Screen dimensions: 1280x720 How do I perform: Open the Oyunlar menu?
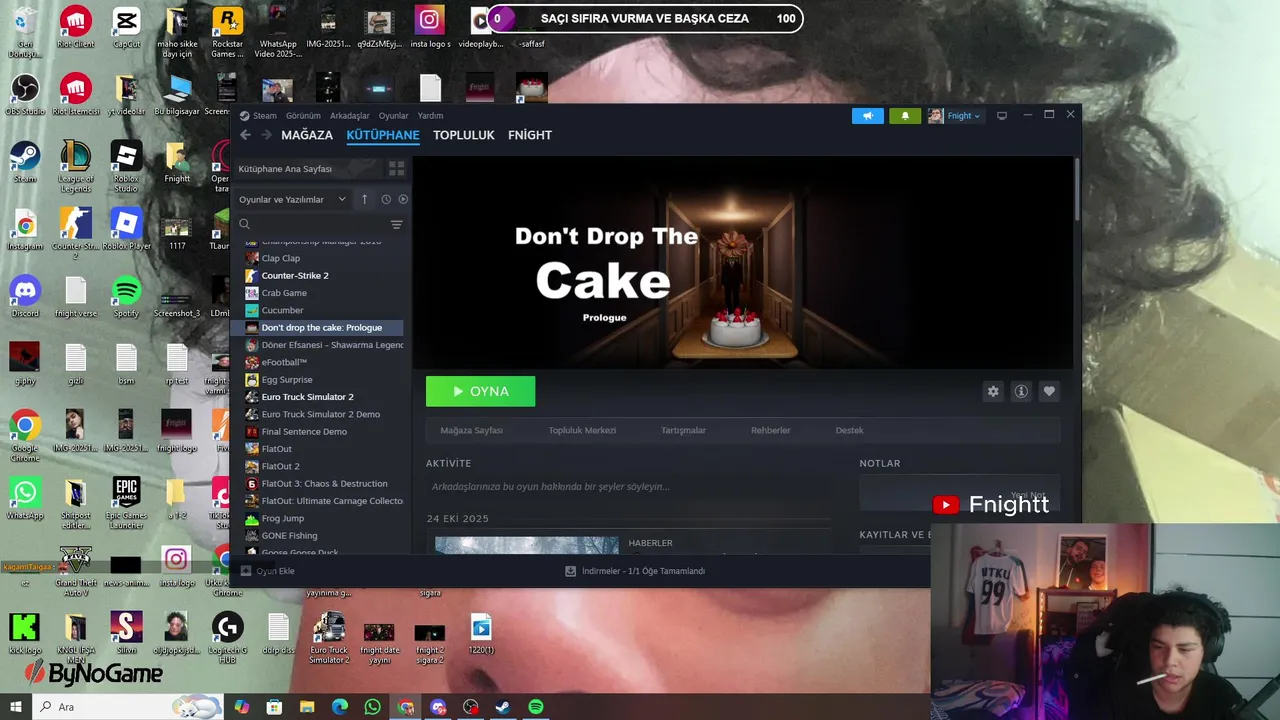pos(394,116)
